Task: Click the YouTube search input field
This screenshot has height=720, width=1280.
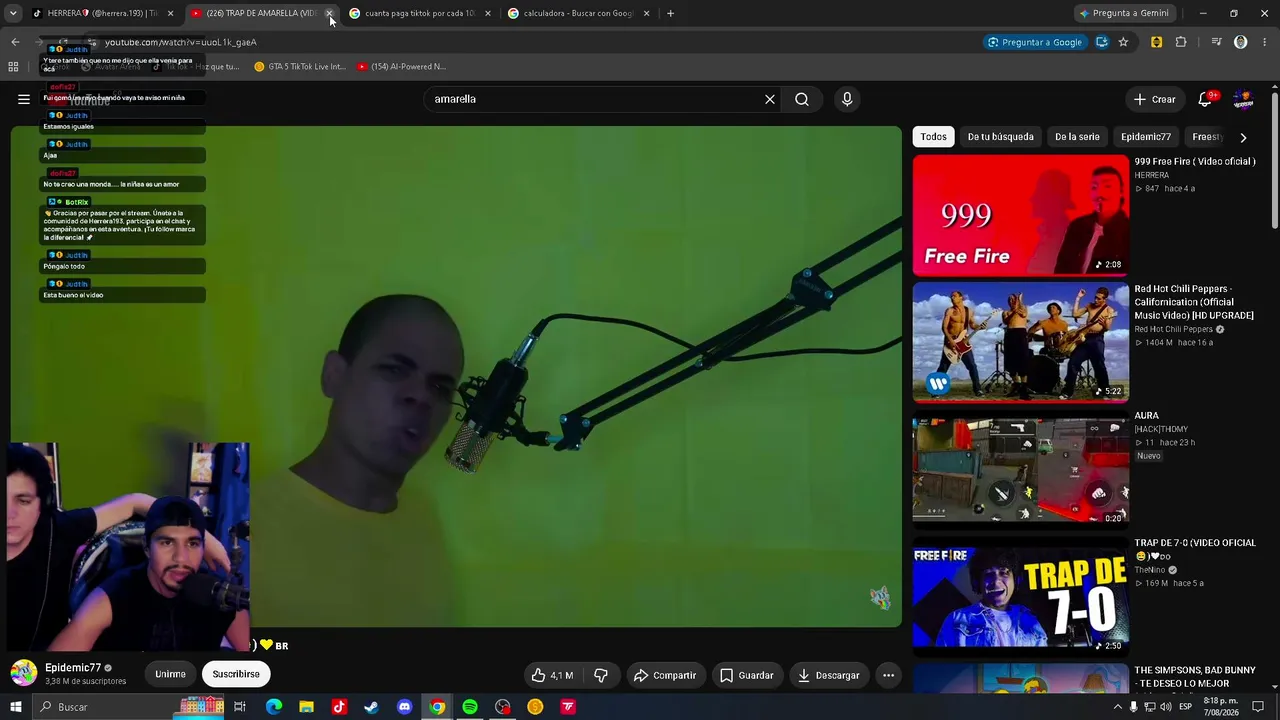Action: [x=595, y=99]
